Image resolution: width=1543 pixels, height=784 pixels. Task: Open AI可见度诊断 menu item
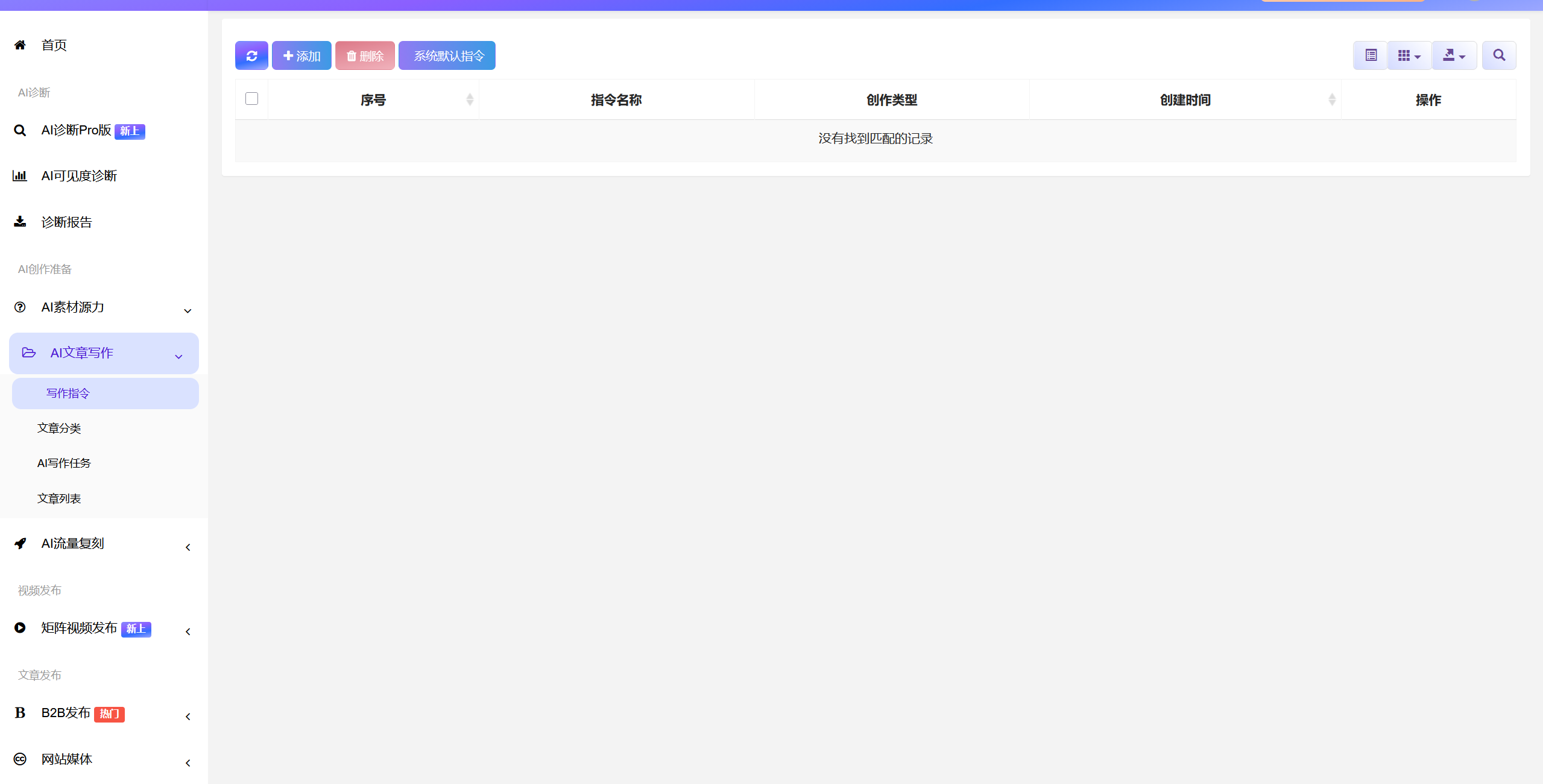79,176
